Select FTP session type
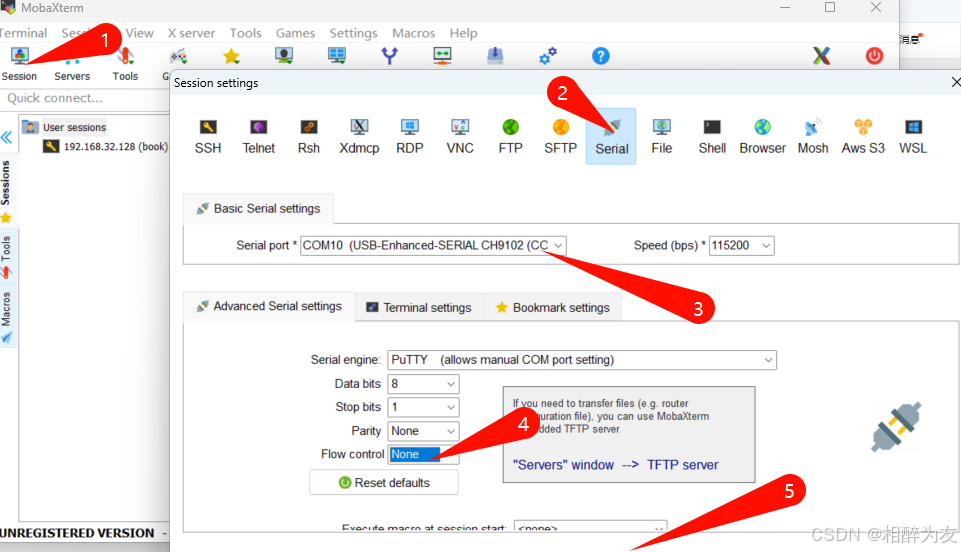961x552 pixels. (x=511, y=137)
